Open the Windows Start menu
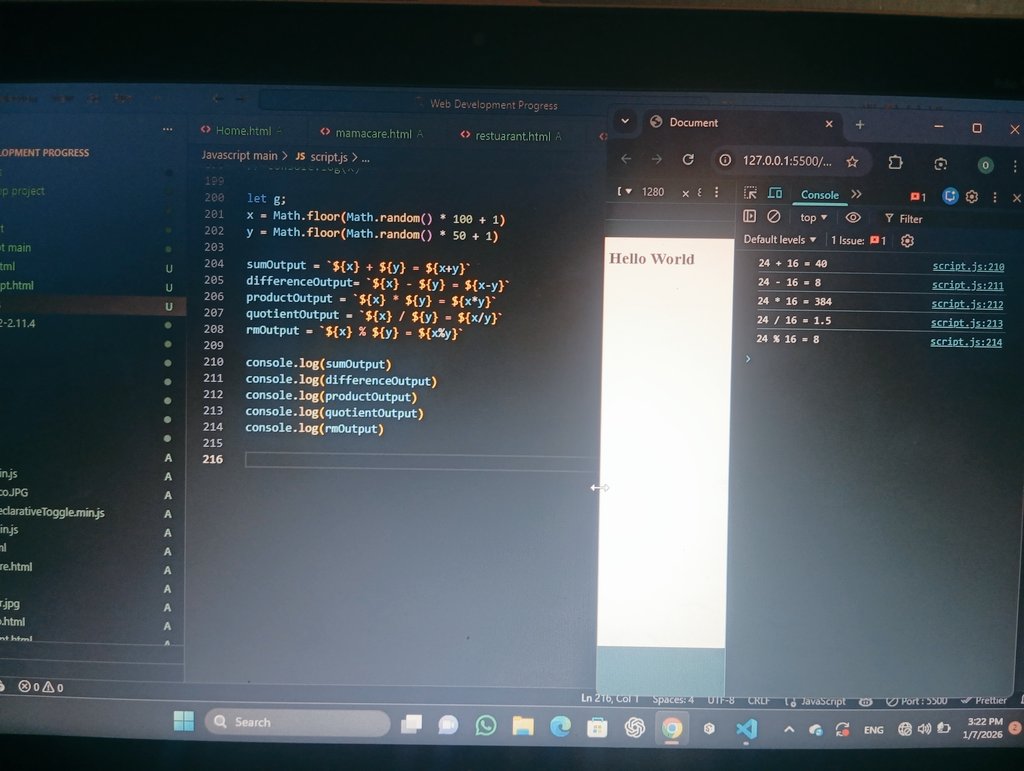1024x771 pixels. (184, 721)
